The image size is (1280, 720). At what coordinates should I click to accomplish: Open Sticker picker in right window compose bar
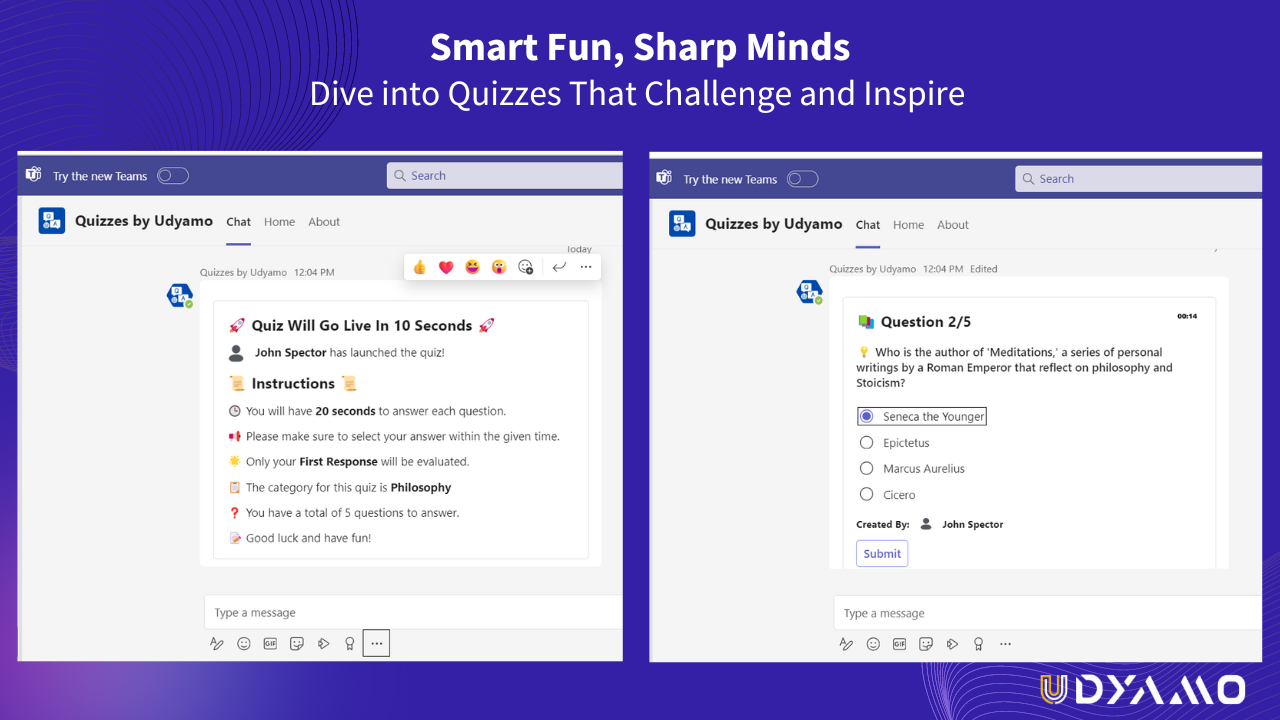[x=926, y=644]
